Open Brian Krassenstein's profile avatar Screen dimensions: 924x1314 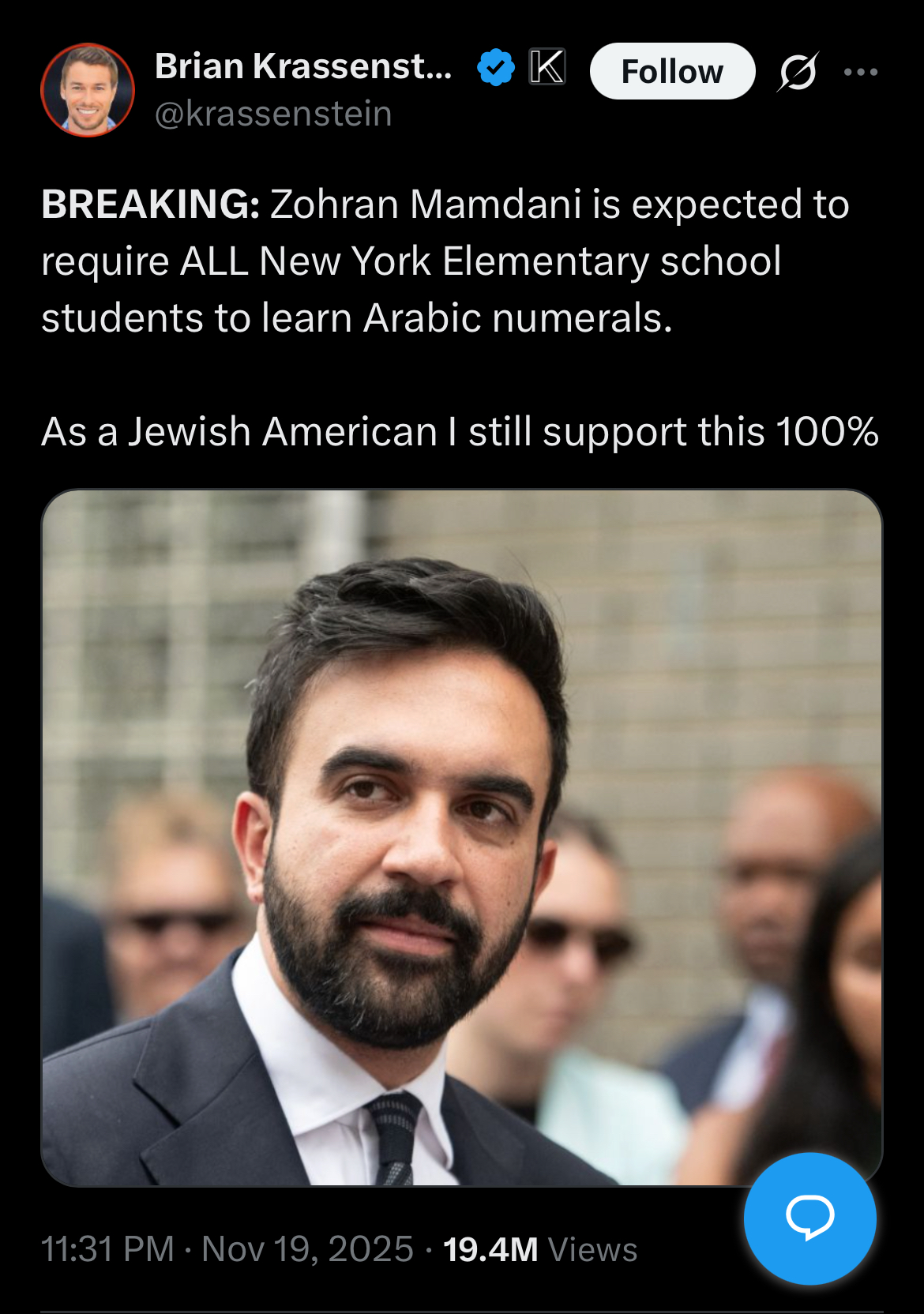(88, 90)
